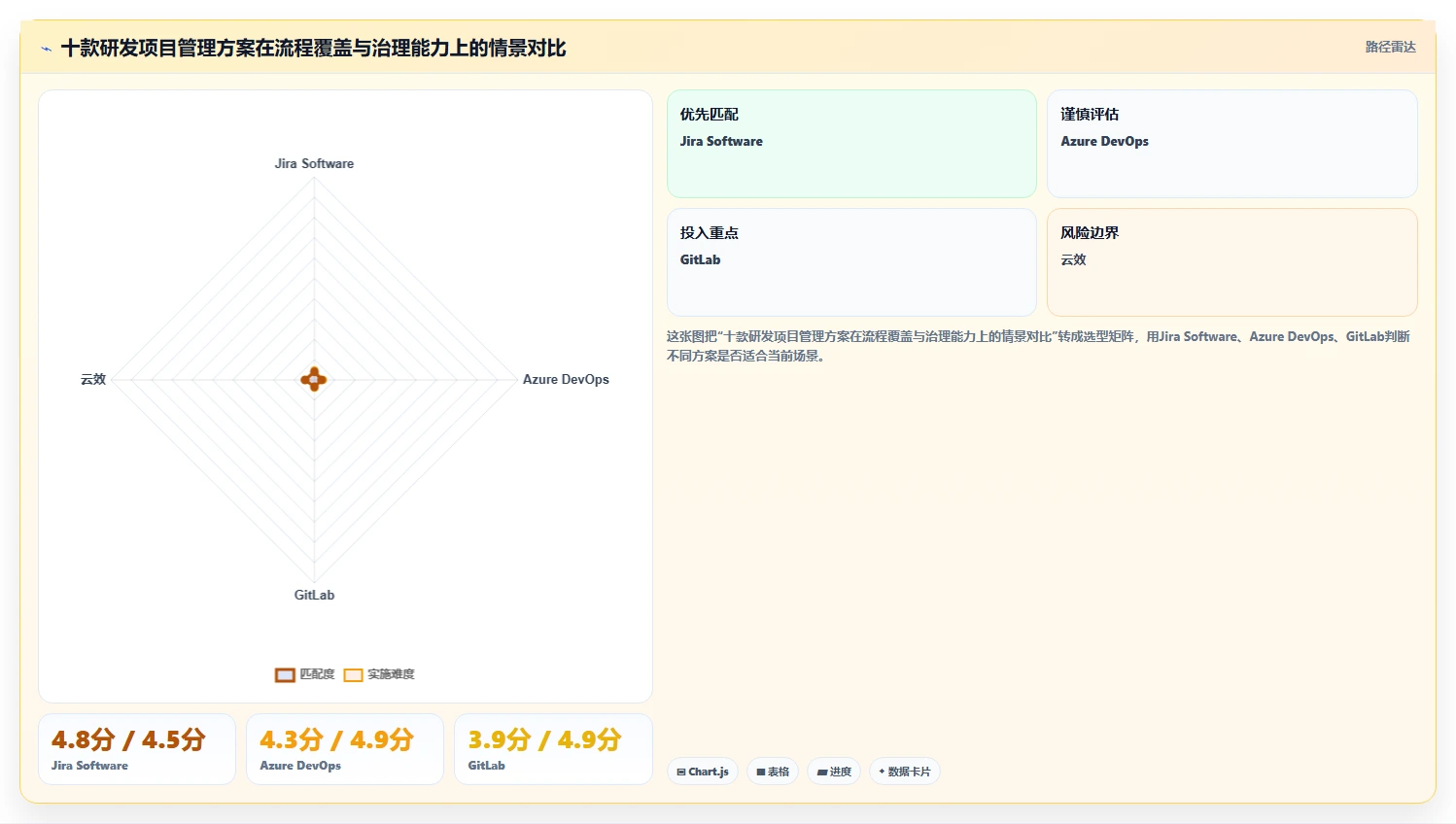Click the 路径雷达 label in the header
The image size is (1456, 824).
coord(1390,47)
